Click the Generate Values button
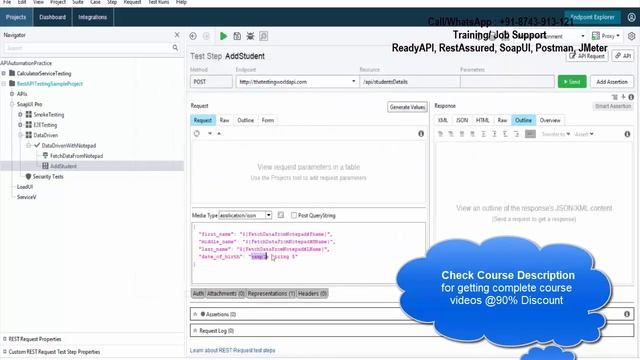 pyautogui.click(x=407, y=107)
